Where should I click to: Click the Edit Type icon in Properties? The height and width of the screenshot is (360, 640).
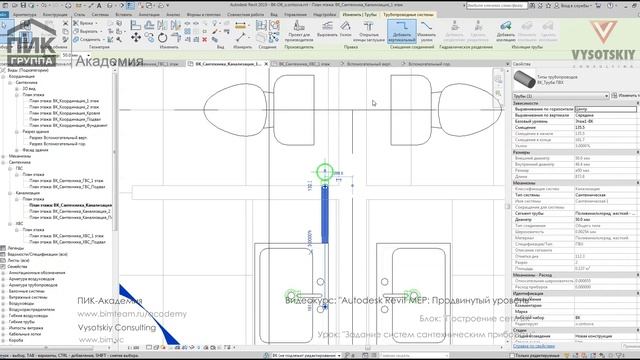click(x=614, y=96)
